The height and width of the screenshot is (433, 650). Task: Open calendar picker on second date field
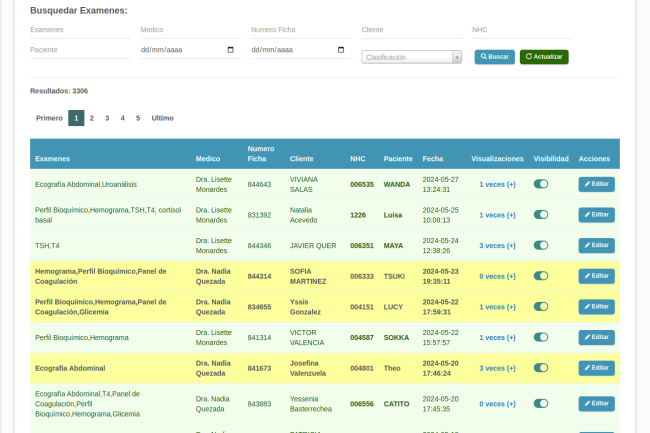pyautogui.click(x=341, y=49)
